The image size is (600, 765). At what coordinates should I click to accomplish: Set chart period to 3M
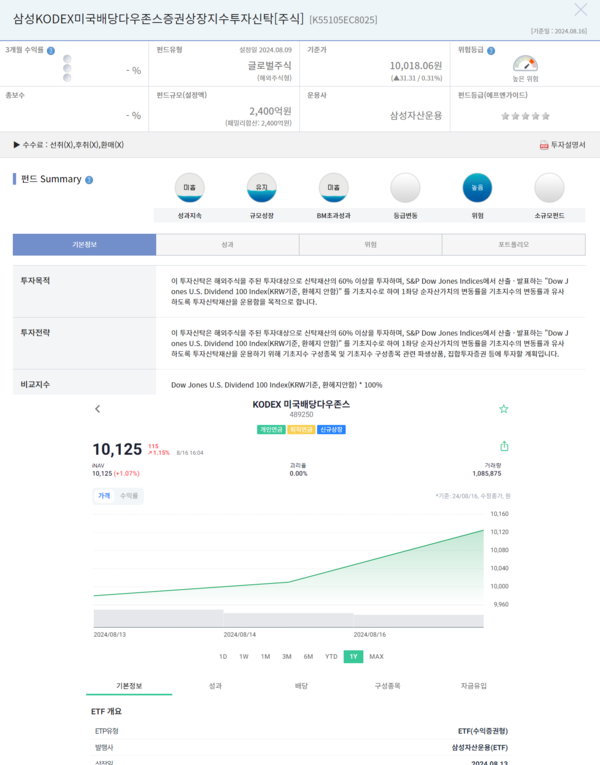[x=287, y=657]
